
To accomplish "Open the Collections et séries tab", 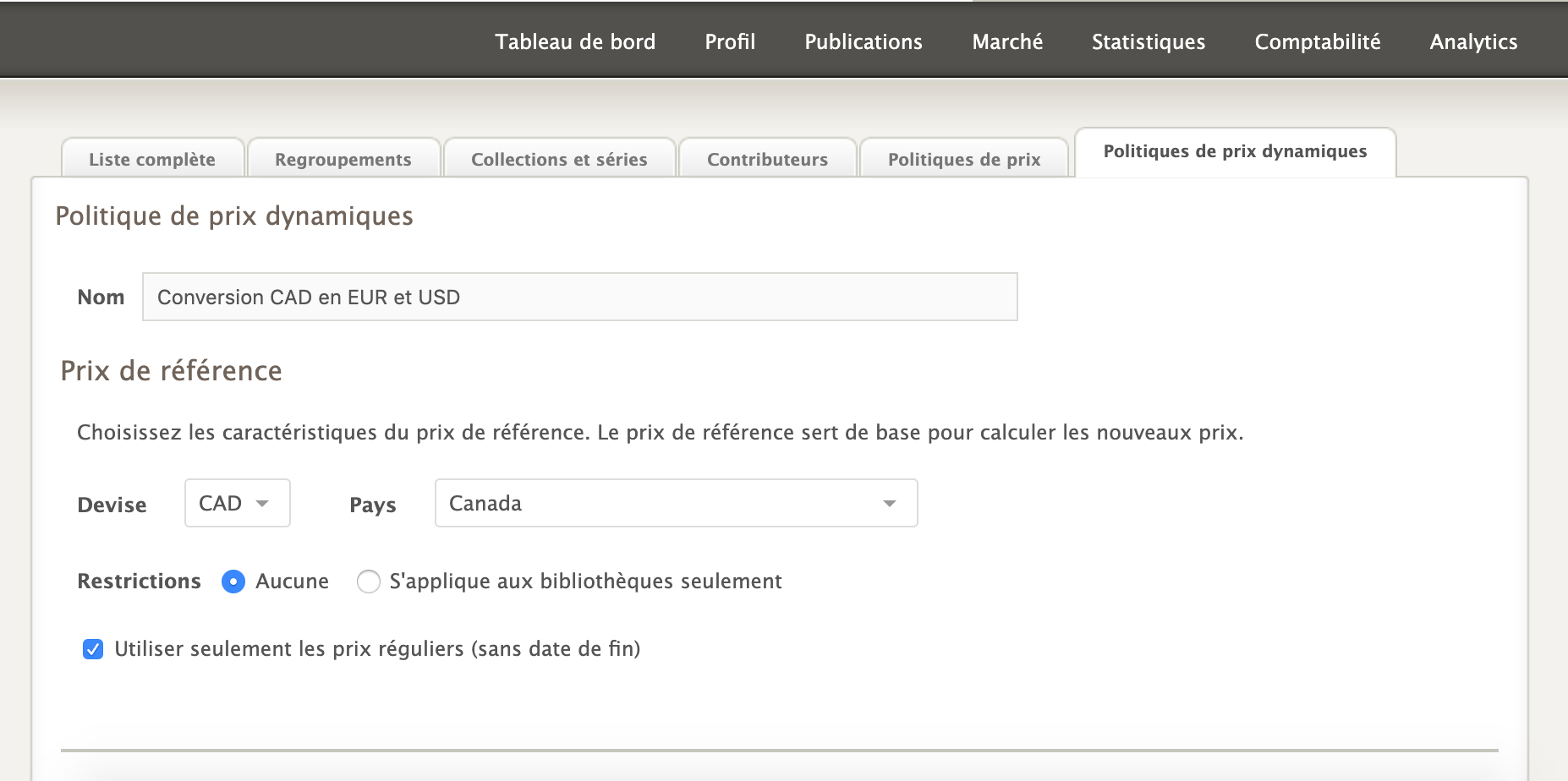I will (559, 159).
